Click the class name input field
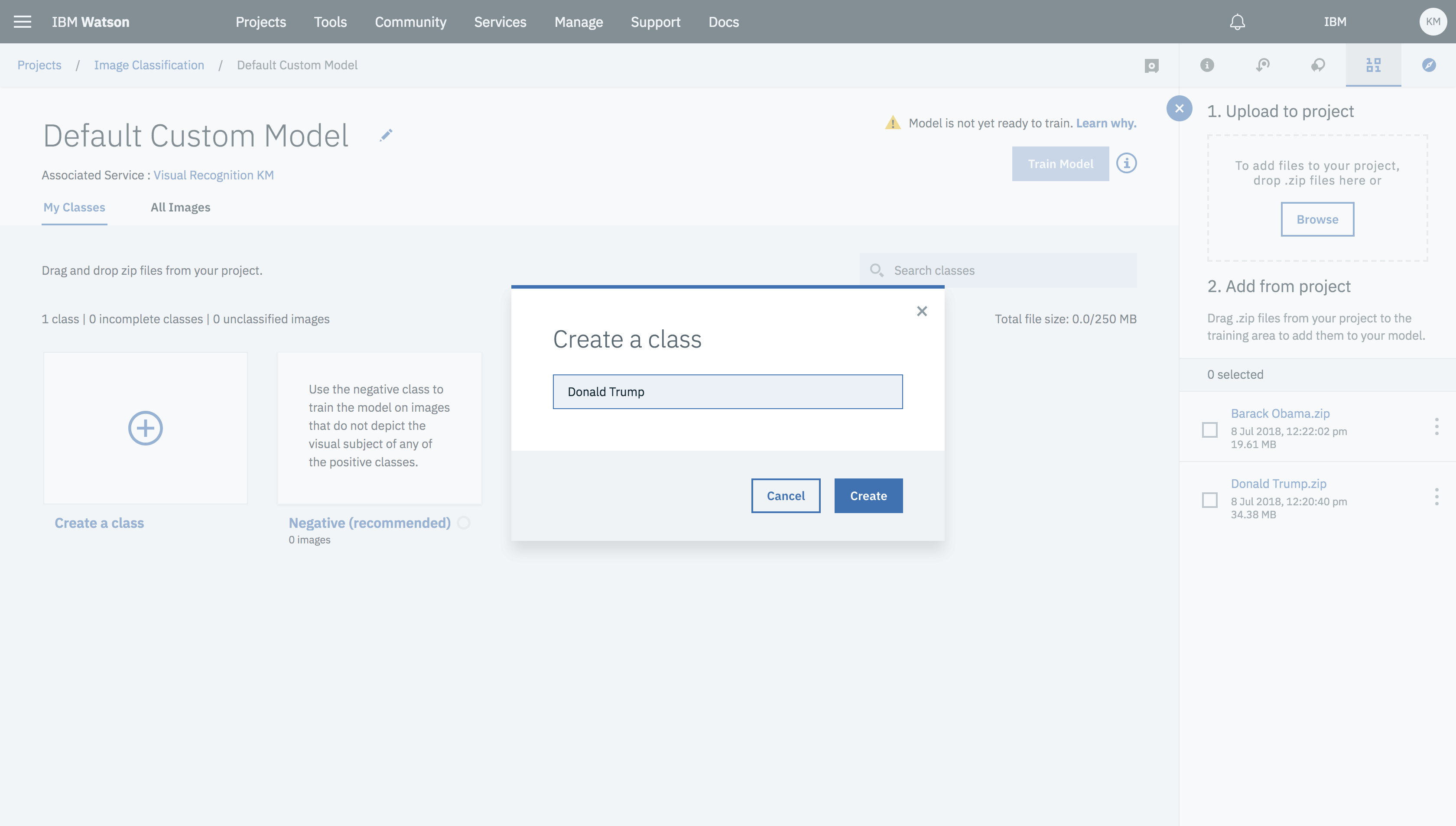 coord(728,391)
